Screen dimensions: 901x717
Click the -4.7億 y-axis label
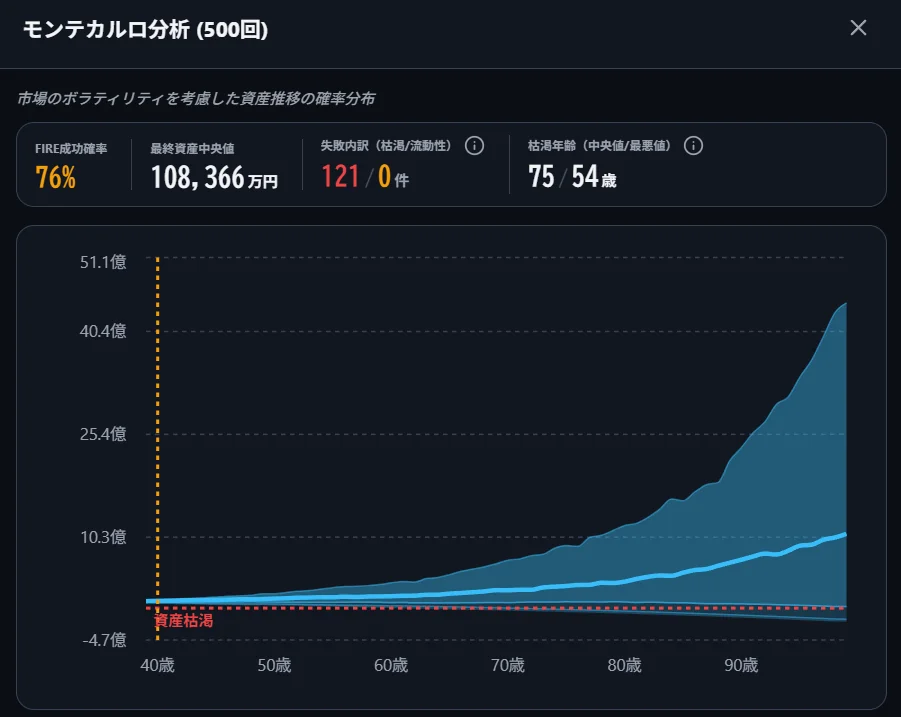click(x=104, y=639)
